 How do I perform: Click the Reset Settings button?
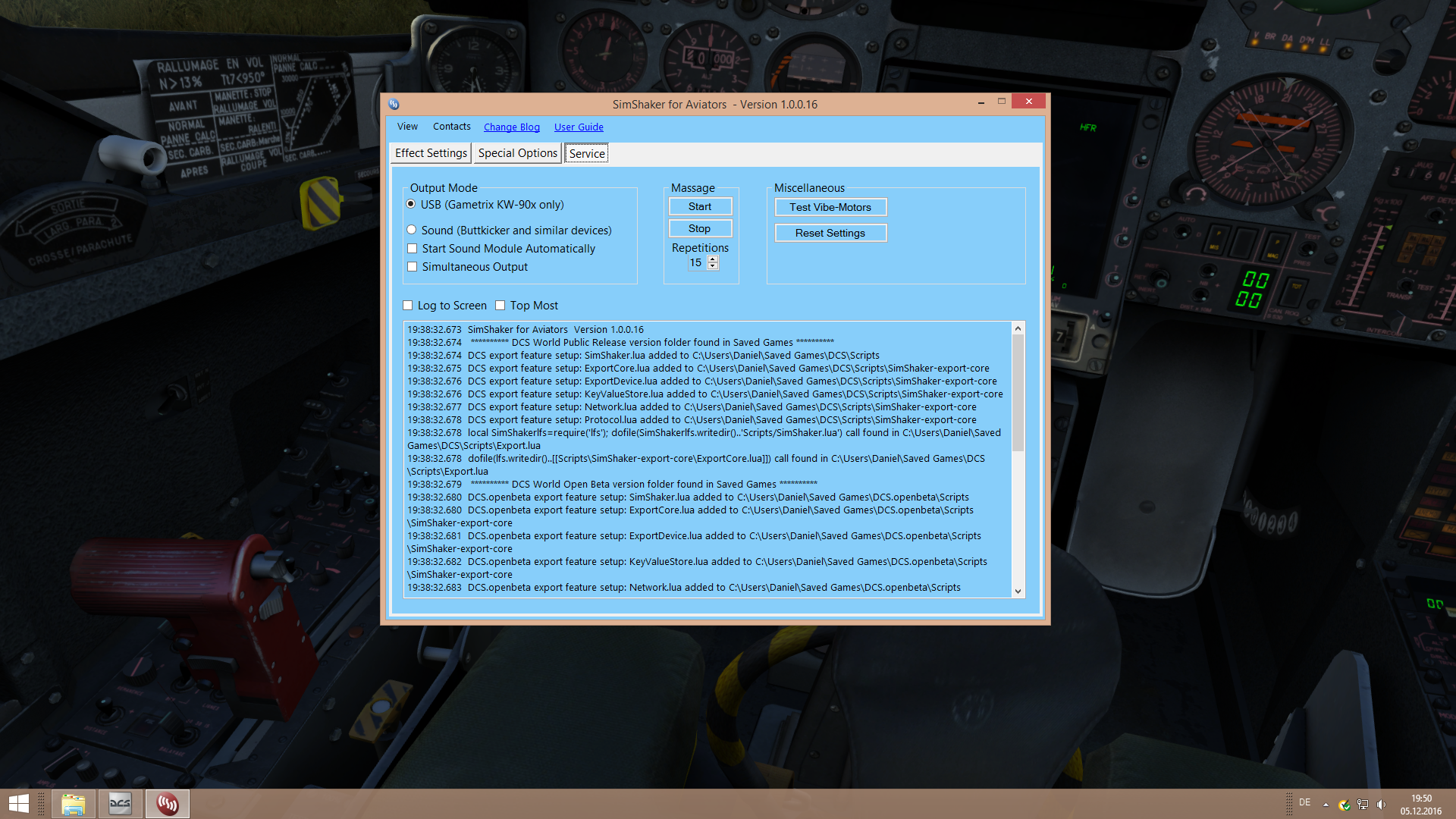click(x=830, y=233)
